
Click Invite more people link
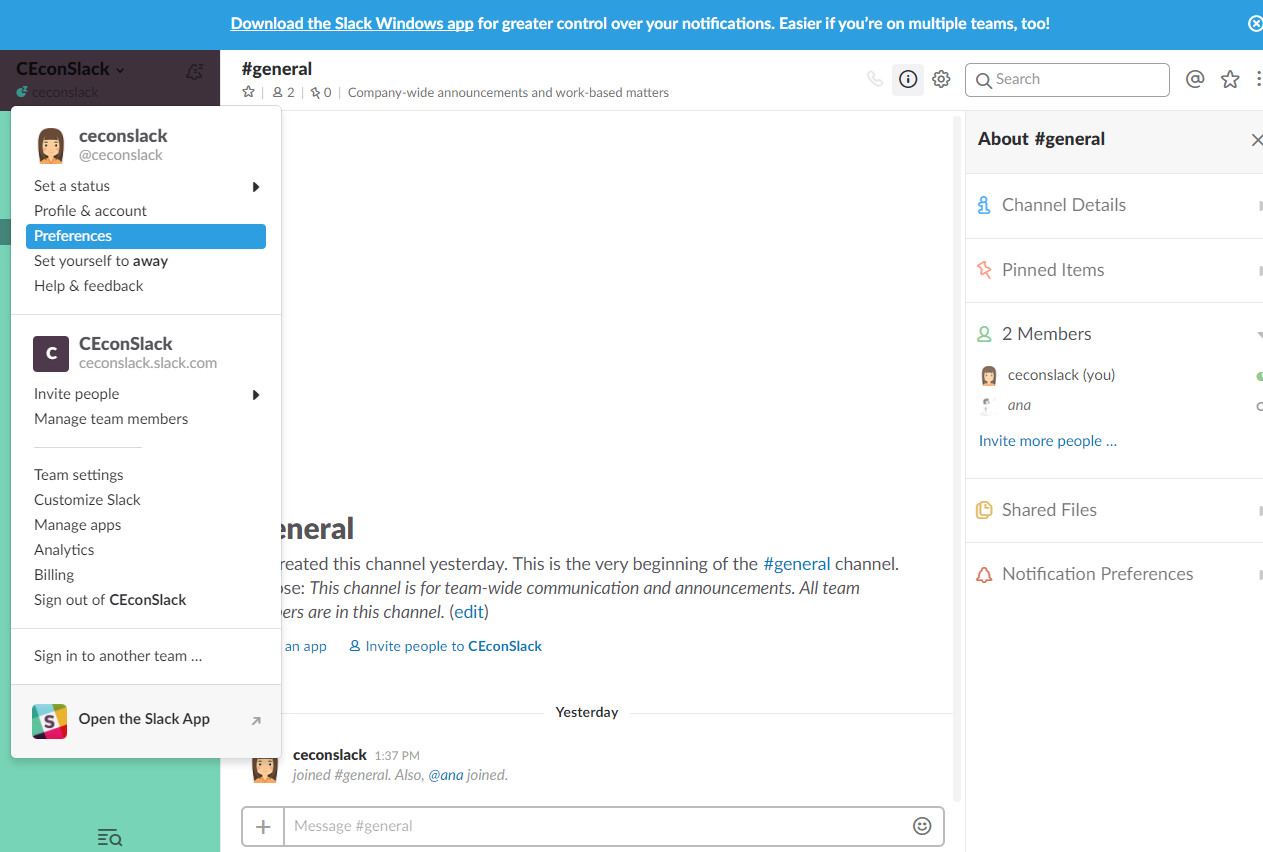[1048, 441]
